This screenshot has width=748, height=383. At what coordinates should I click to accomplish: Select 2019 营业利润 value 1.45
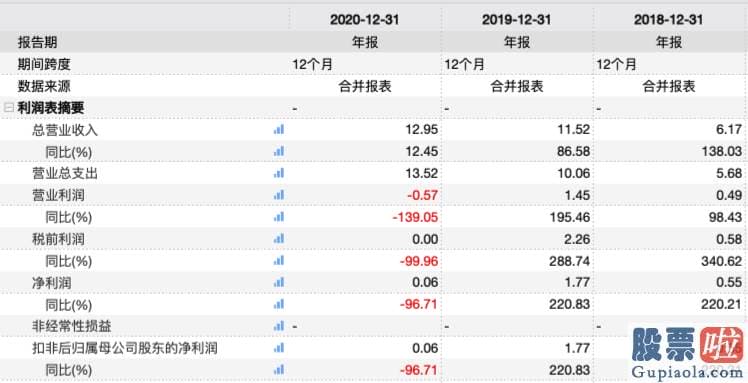576,195
